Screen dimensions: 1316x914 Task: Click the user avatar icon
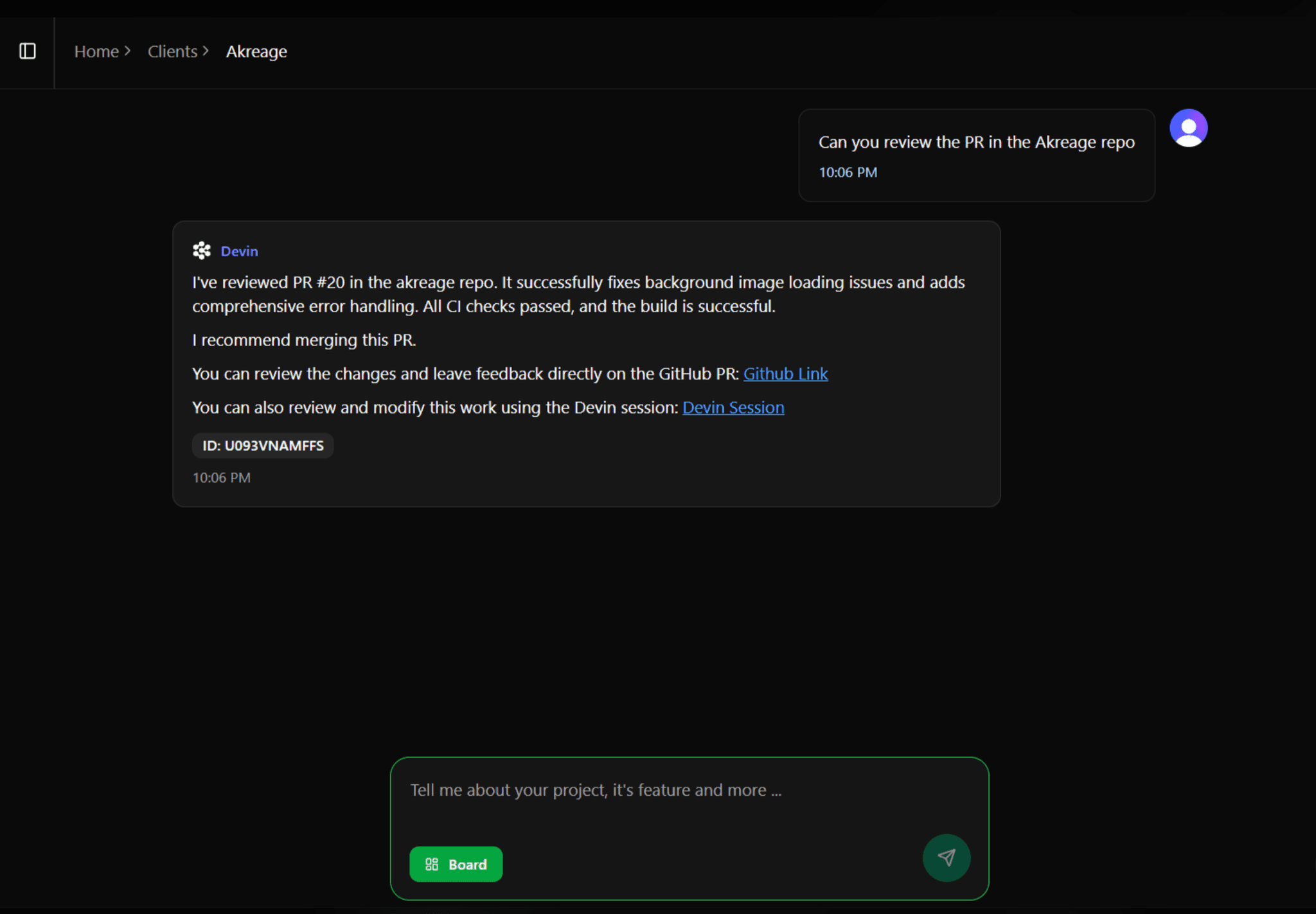coord(1188,128)
